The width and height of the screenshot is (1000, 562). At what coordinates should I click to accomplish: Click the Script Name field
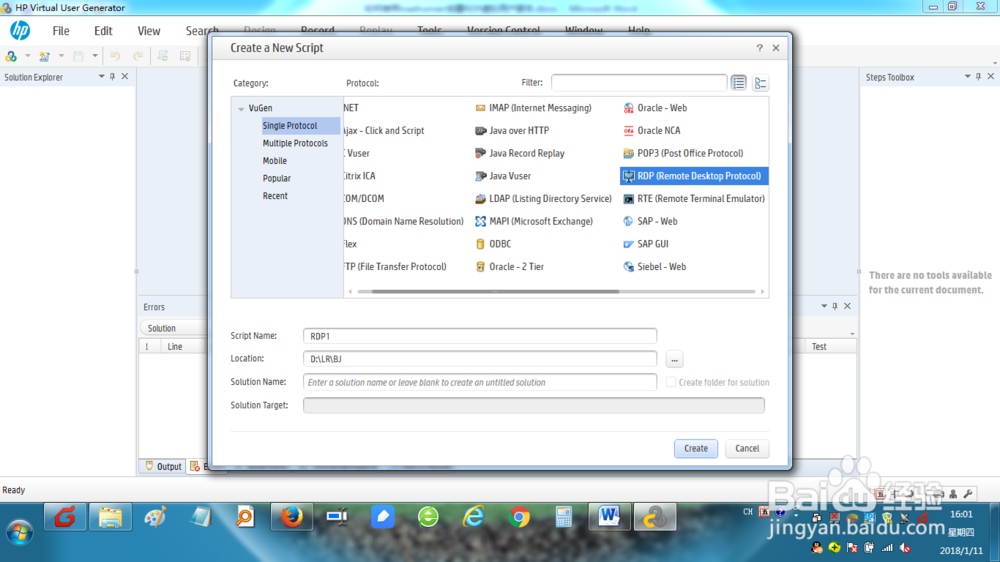pos(480,336)
